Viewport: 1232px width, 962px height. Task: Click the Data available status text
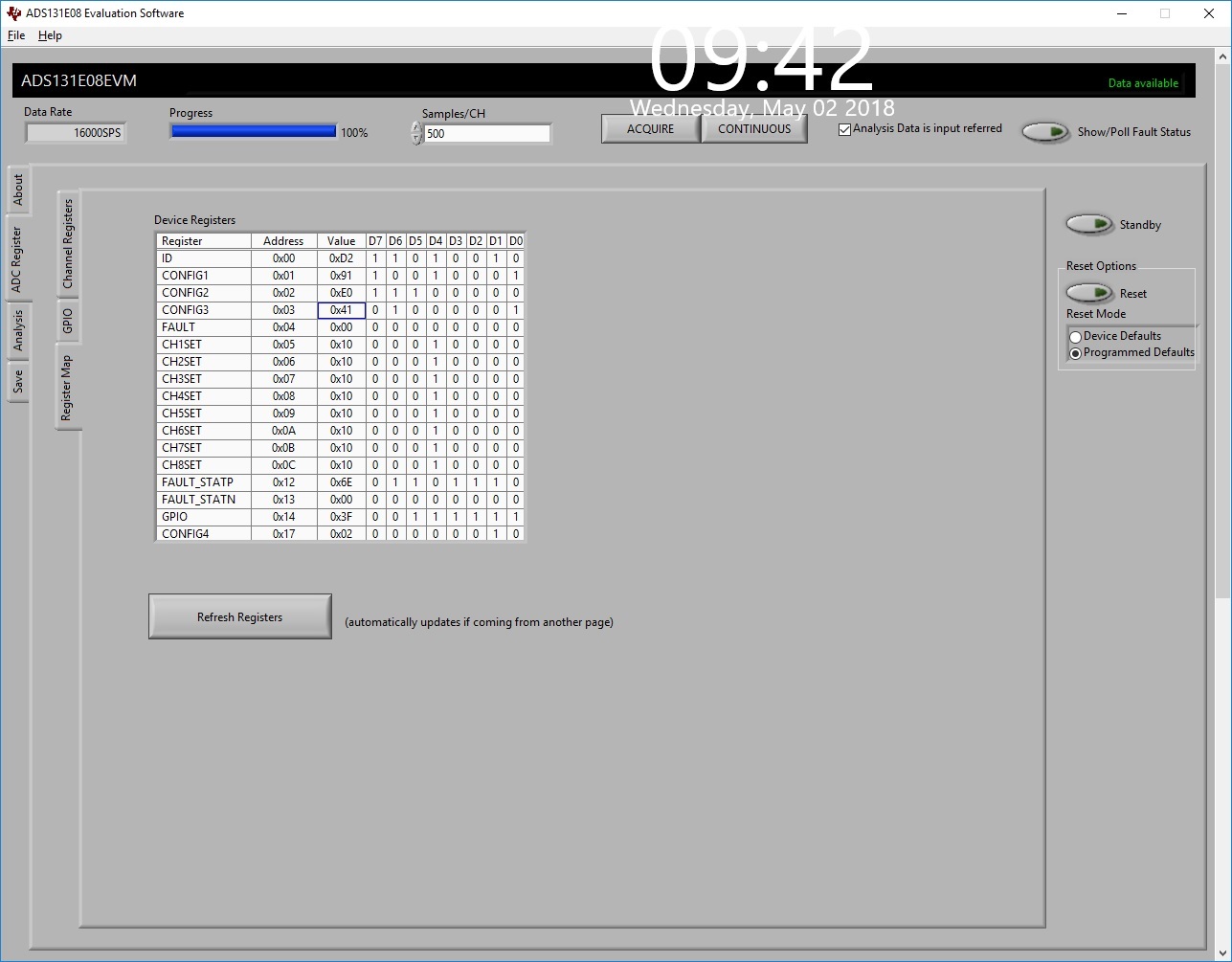[1143, 83]
